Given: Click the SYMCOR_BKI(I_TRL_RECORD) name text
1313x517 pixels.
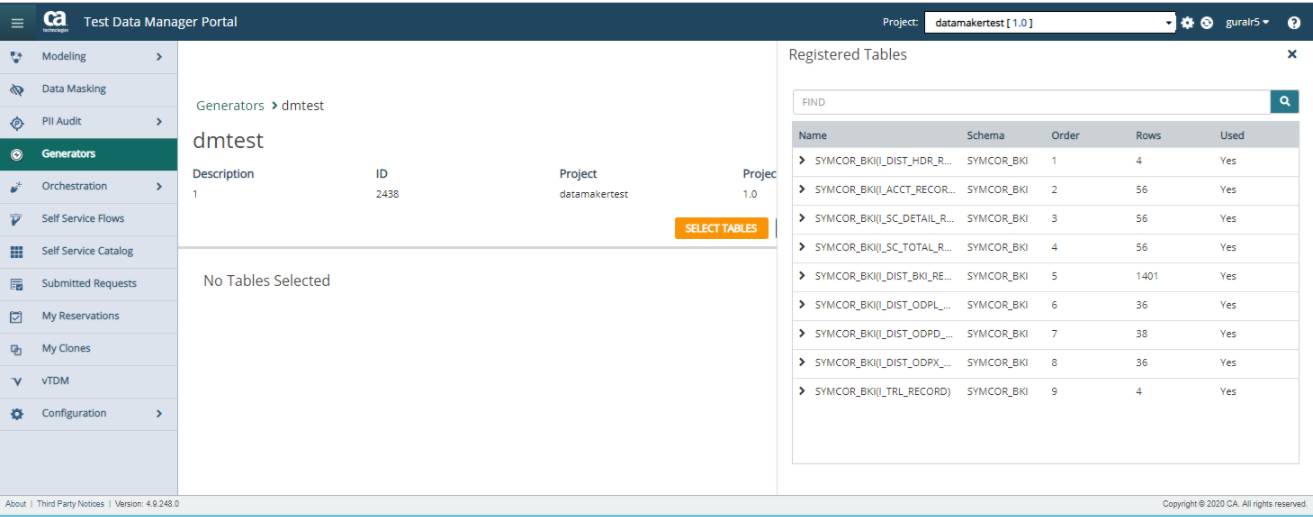Looking at the screenshot, I should (883, 391).
